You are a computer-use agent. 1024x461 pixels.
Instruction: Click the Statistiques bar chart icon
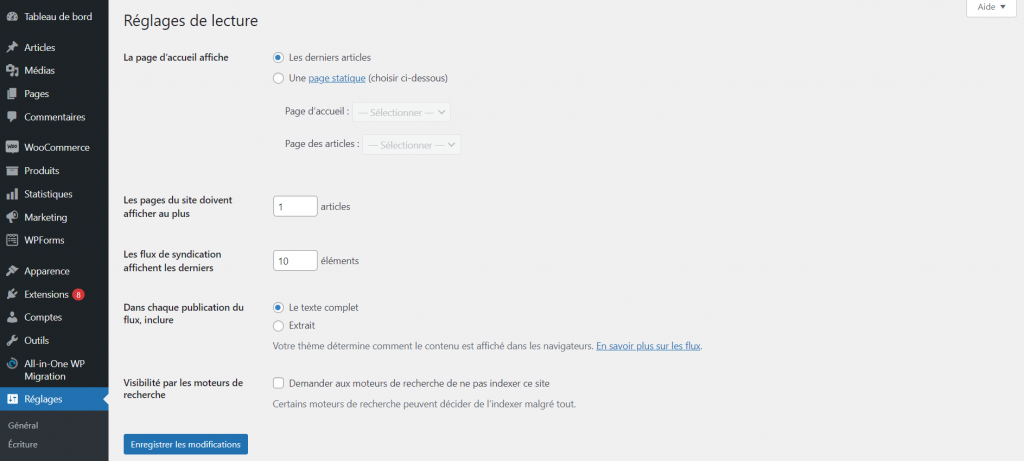coord(11,194)
